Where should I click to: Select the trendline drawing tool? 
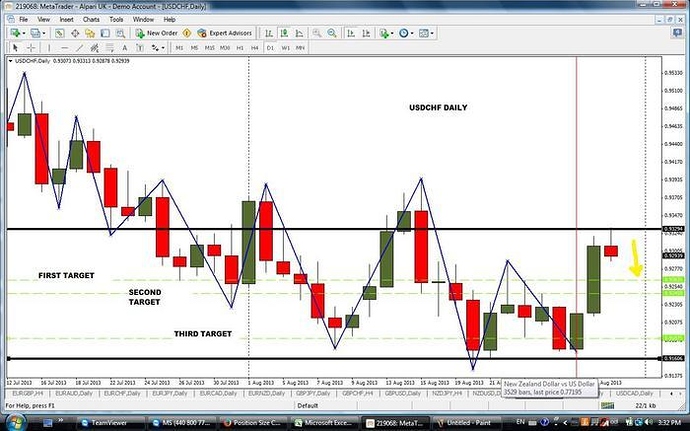pos(80,48)
